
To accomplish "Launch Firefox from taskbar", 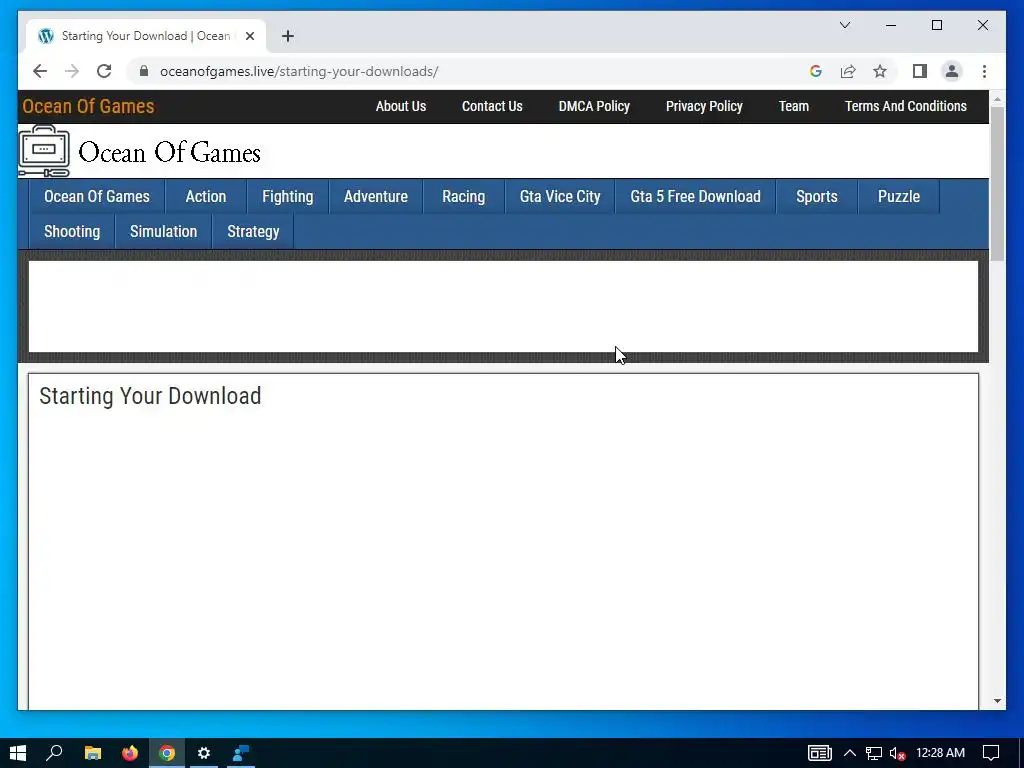I will 130,753.
